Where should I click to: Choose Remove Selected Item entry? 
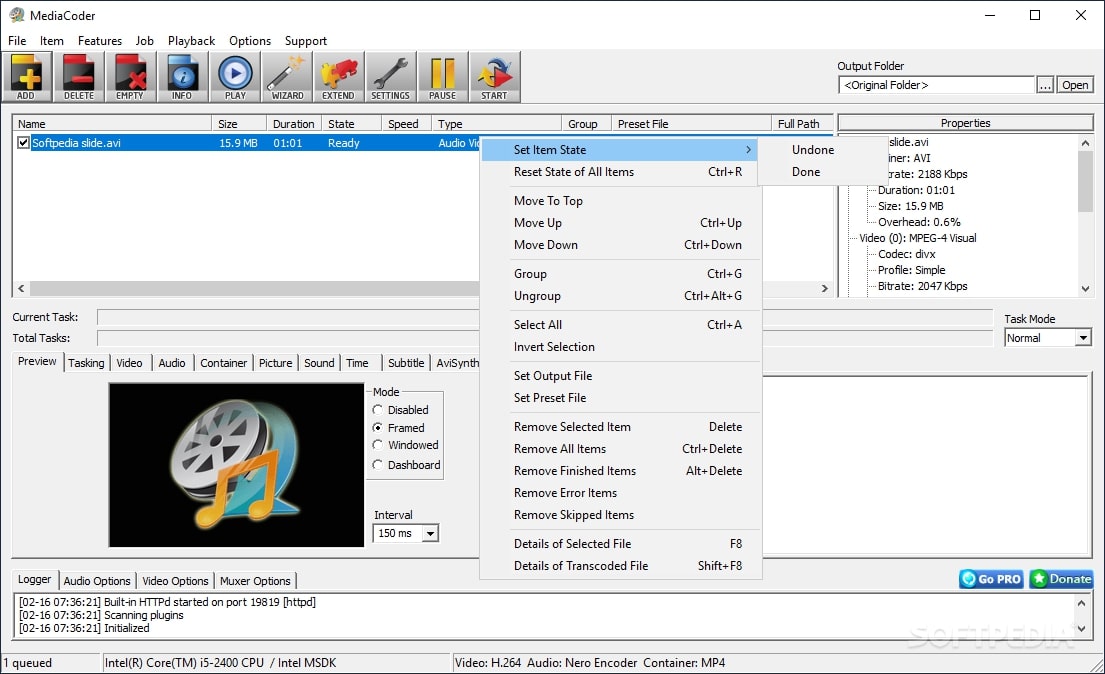pos(620,427)
